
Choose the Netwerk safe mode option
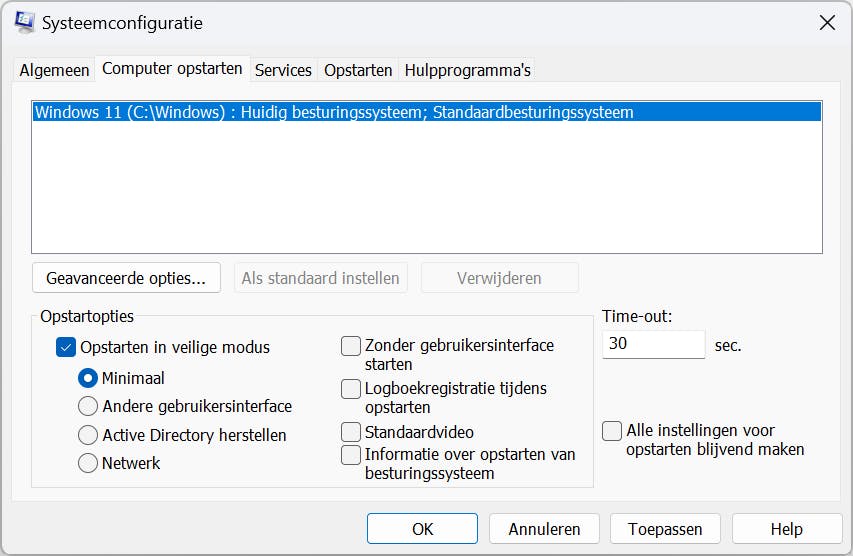coord(88,463)
